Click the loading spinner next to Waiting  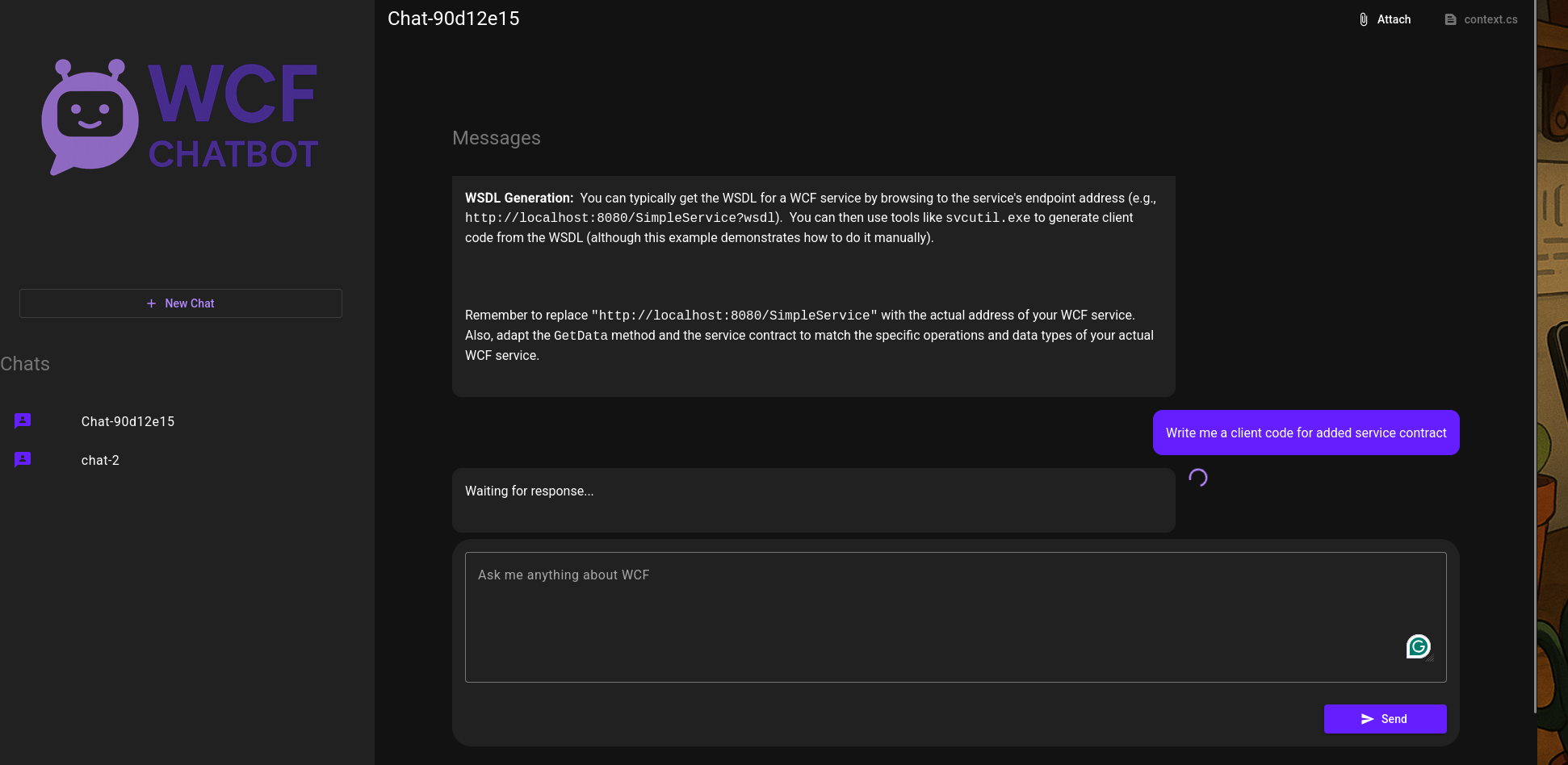click(1198, 478)
